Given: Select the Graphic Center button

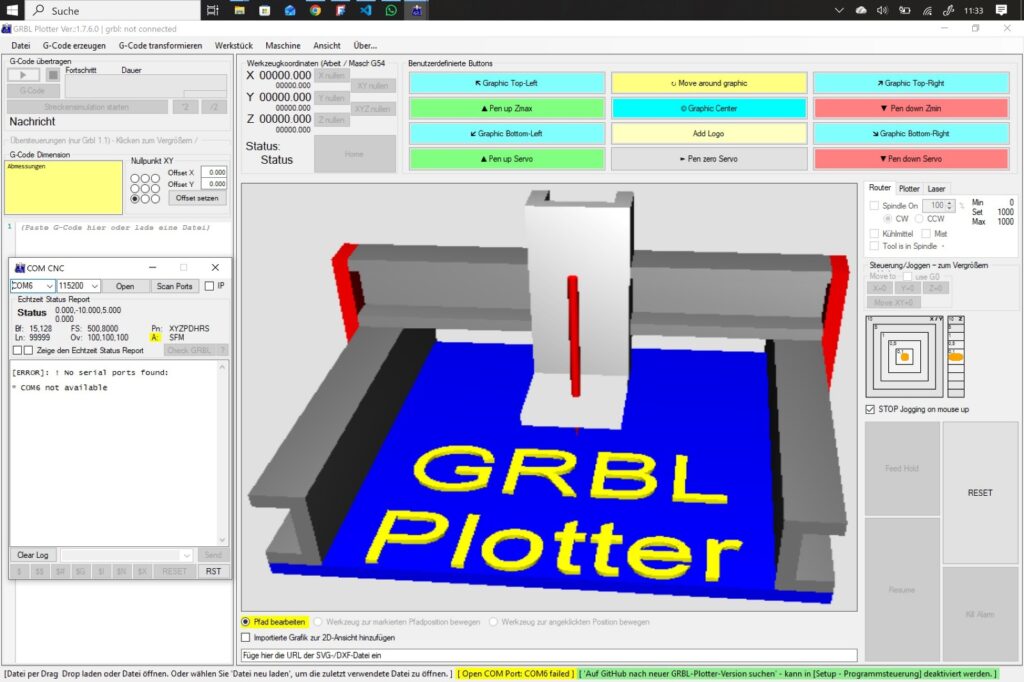Looking at the screenshot, I should click(x=708, y=108).
